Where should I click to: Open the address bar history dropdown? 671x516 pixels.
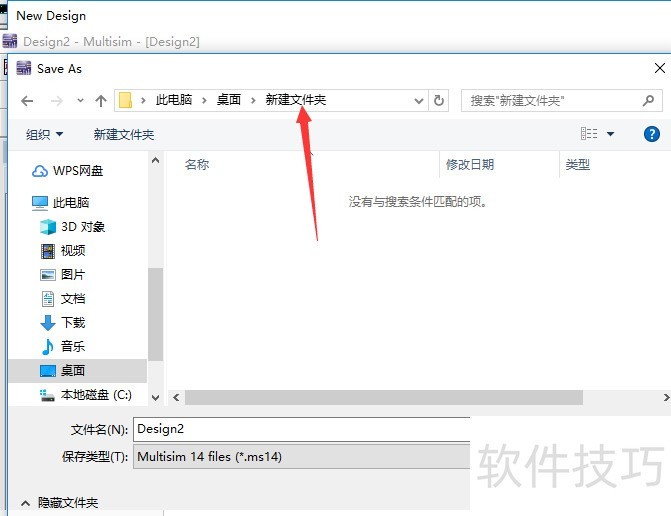click(x=419, y=101)
